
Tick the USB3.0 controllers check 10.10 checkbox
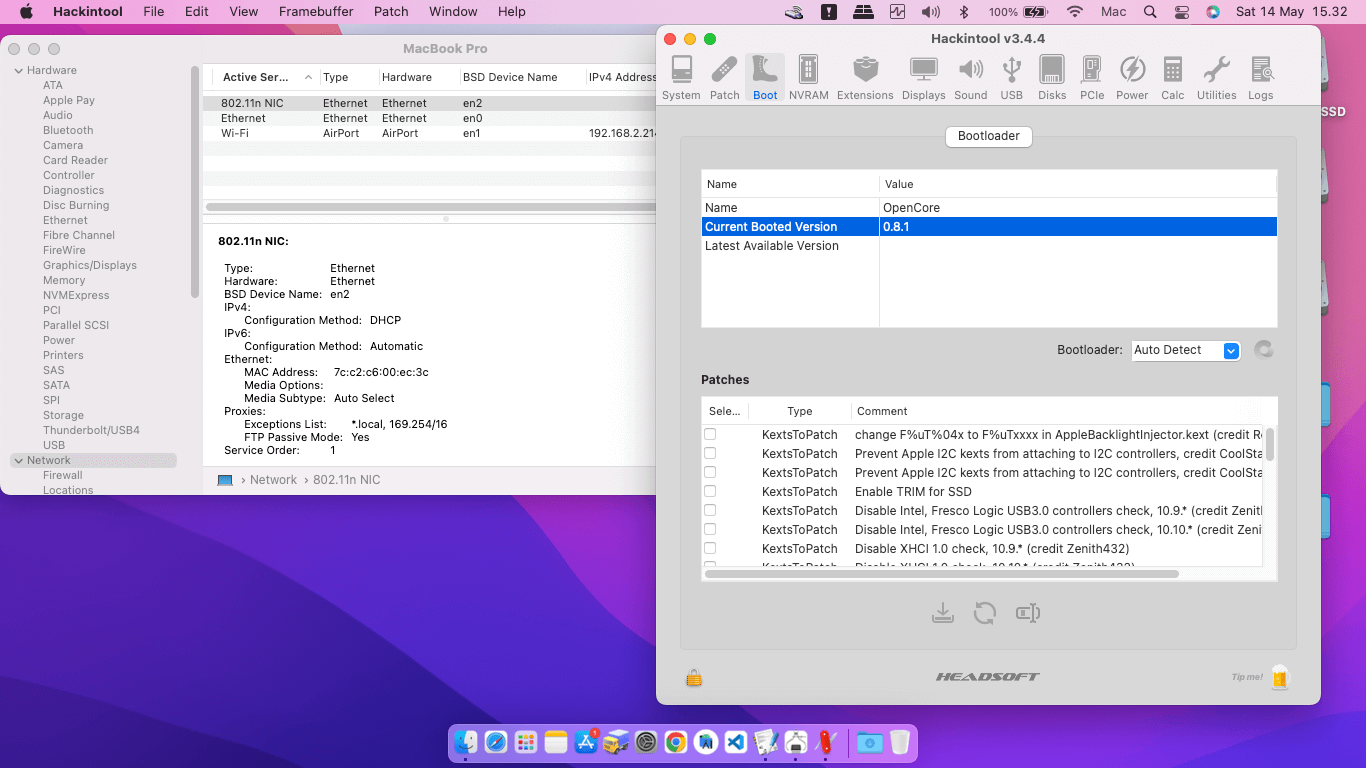(x=710, y=530)
